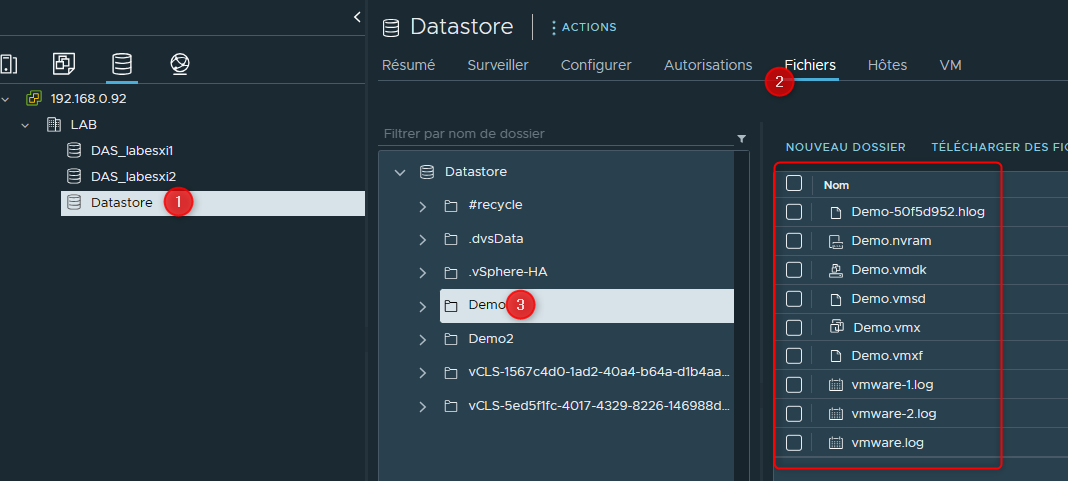Image resolution: width=1068 pixels, height=481 pixels.
Task: Check the box for Demo.nvram
Action: 794,240
